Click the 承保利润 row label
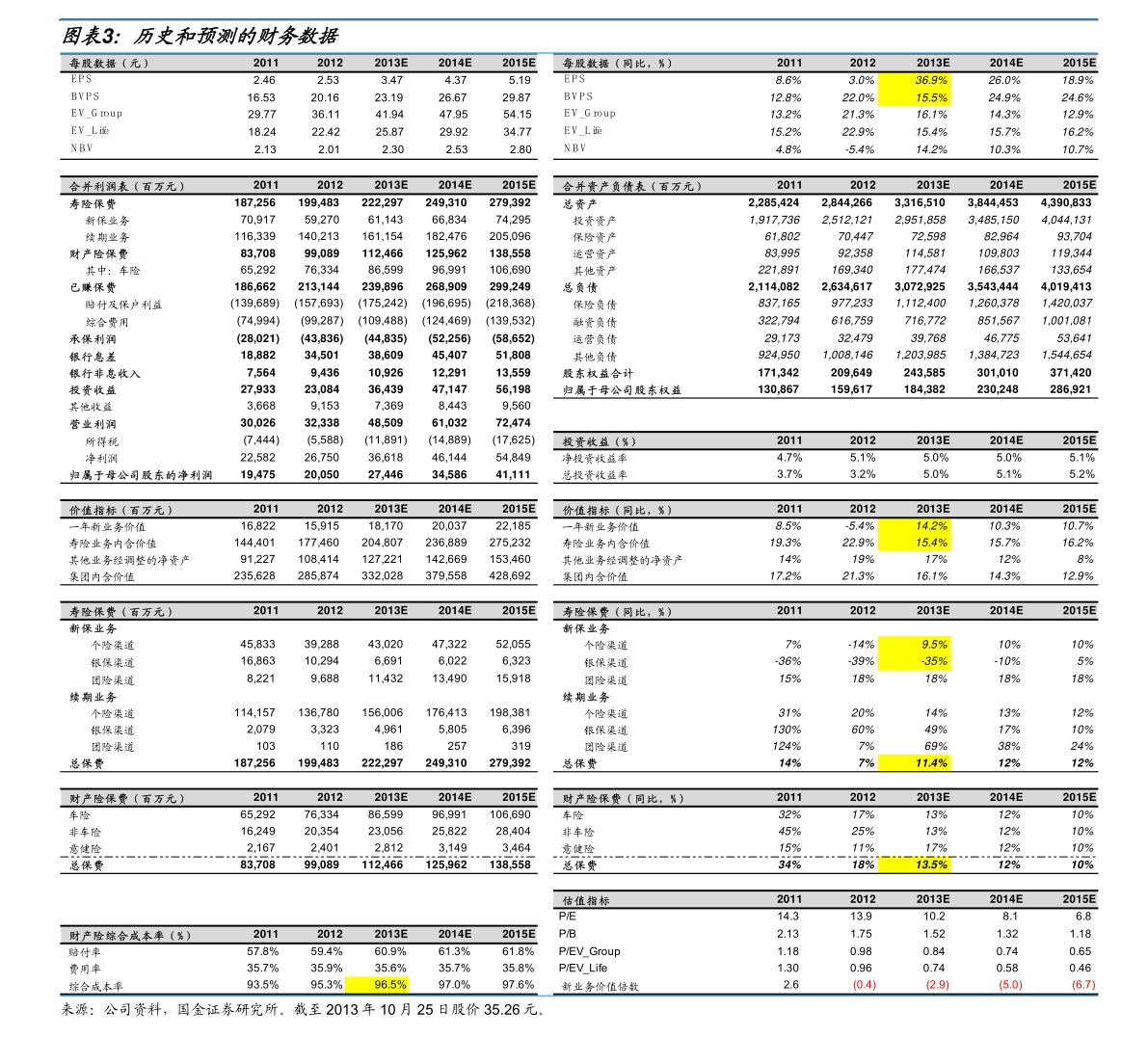Screen dimensions: 1148x1037 point(93,339)
